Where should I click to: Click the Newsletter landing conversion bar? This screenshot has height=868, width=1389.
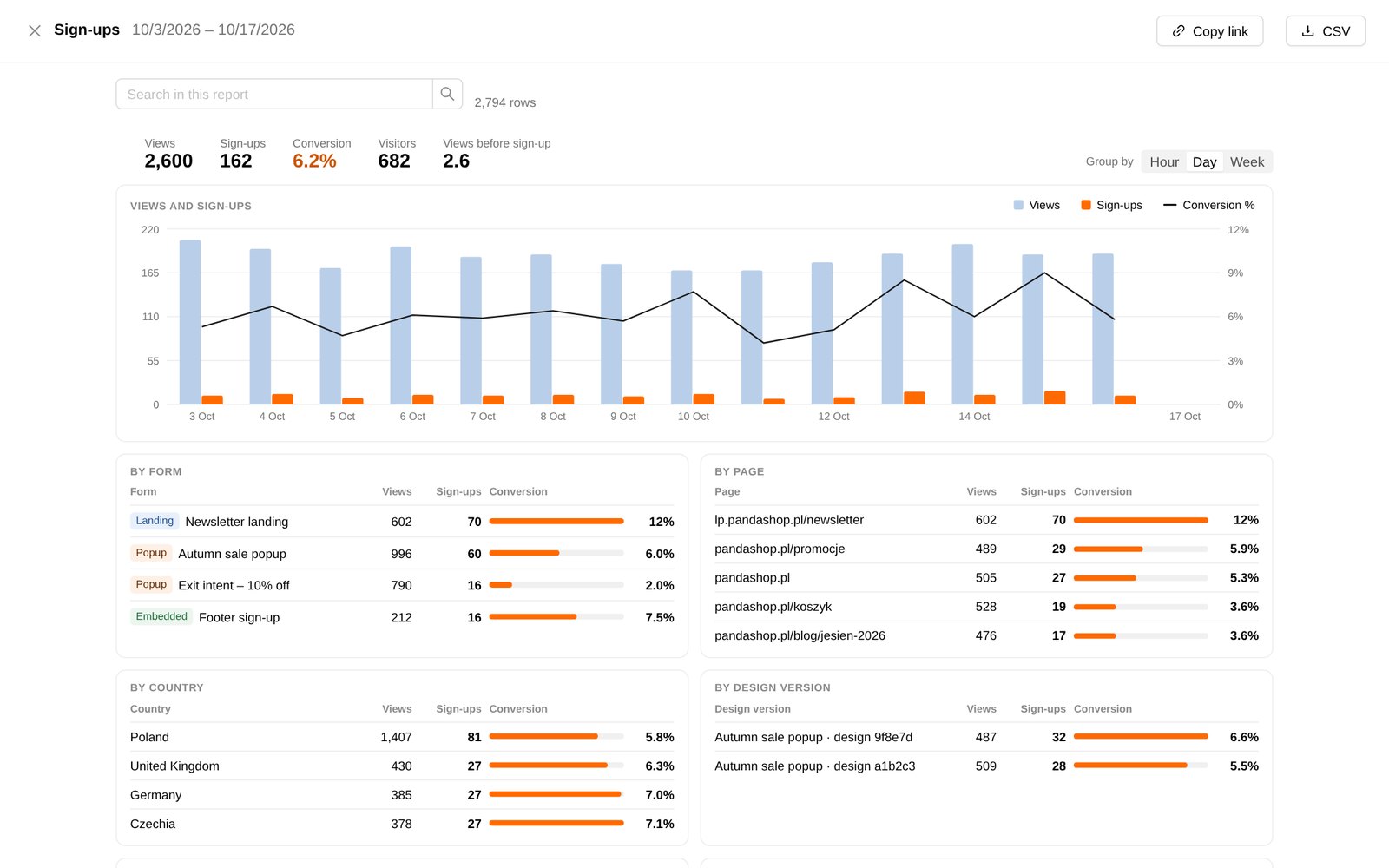tap(556, 521)
